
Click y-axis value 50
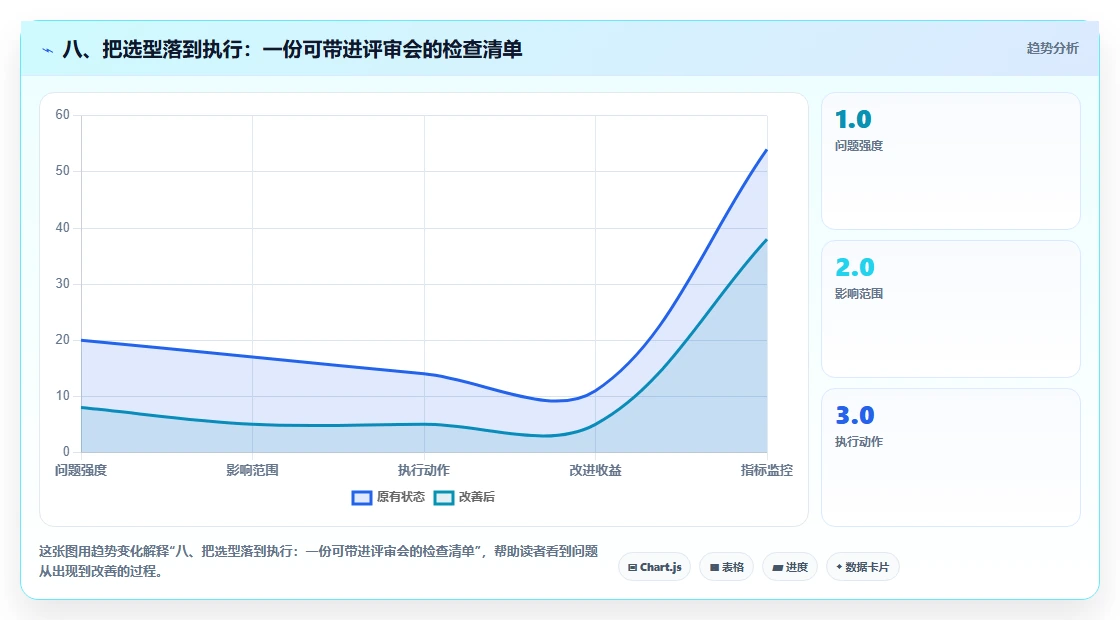tap(63, 171)
